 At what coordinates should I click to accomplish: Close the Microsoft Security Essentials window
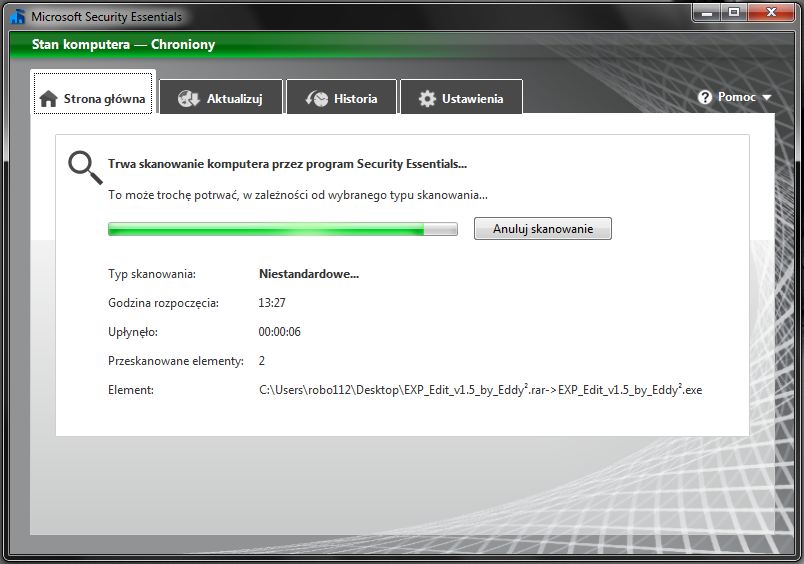pos(771,12)
